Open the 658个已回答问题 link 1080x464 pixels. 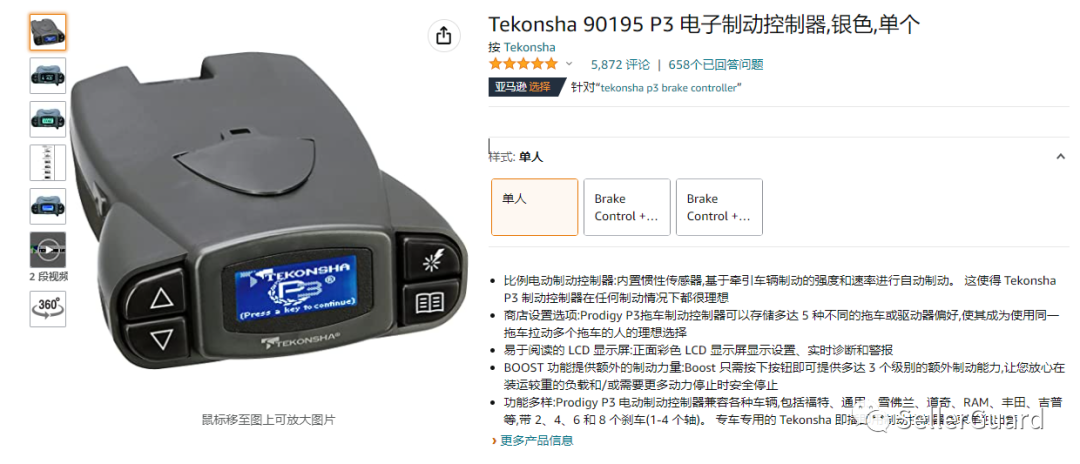716,65
